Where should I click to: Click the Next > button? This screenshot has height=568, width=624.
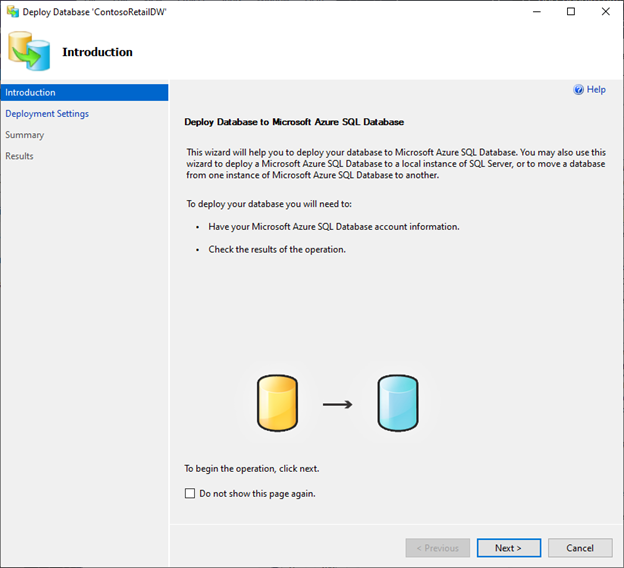pyautogui.click(x=509, y=548)
